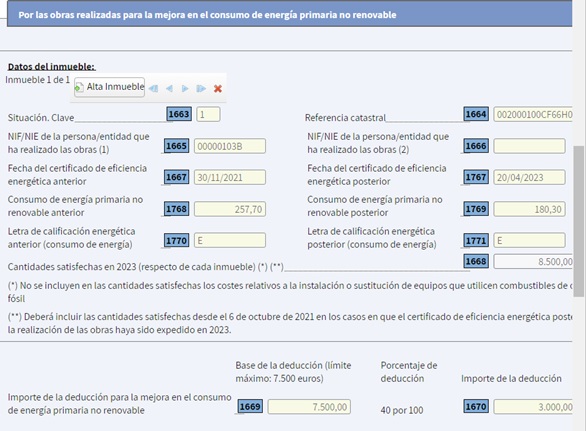Image resolution: width=586 pixels, height=431 pixels.
Task: Click box code 1768 label
Action: [x=177, y=209]
